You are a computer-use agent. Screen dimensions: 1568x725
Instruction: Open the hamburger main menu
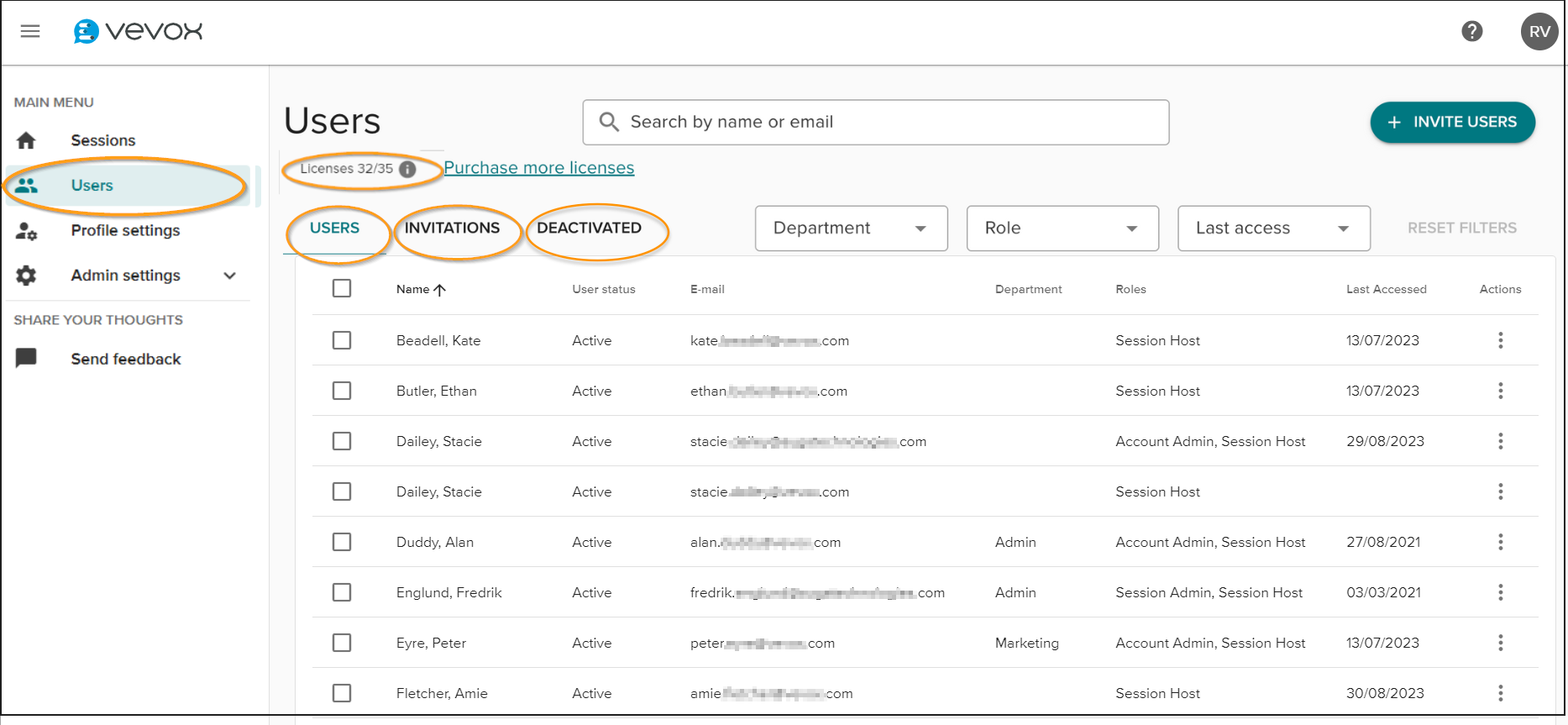point(30,31)
